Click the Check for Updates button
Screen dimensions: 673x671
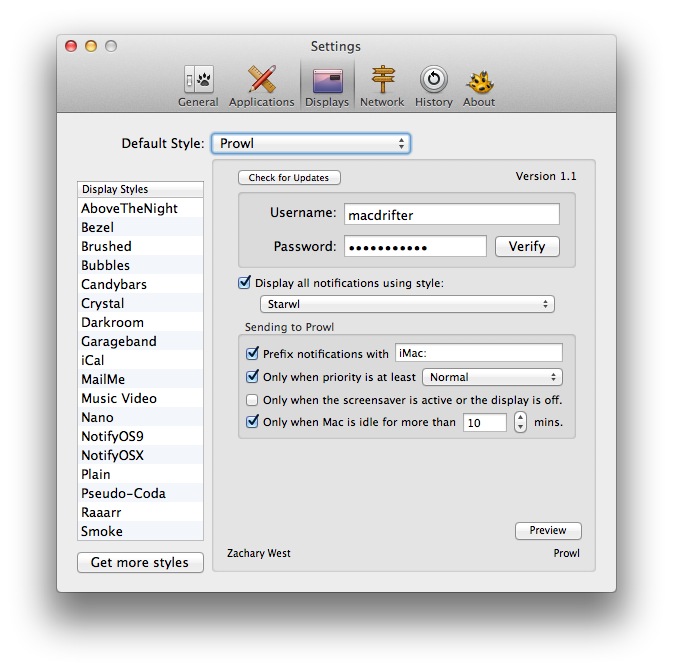click(289, 178)
